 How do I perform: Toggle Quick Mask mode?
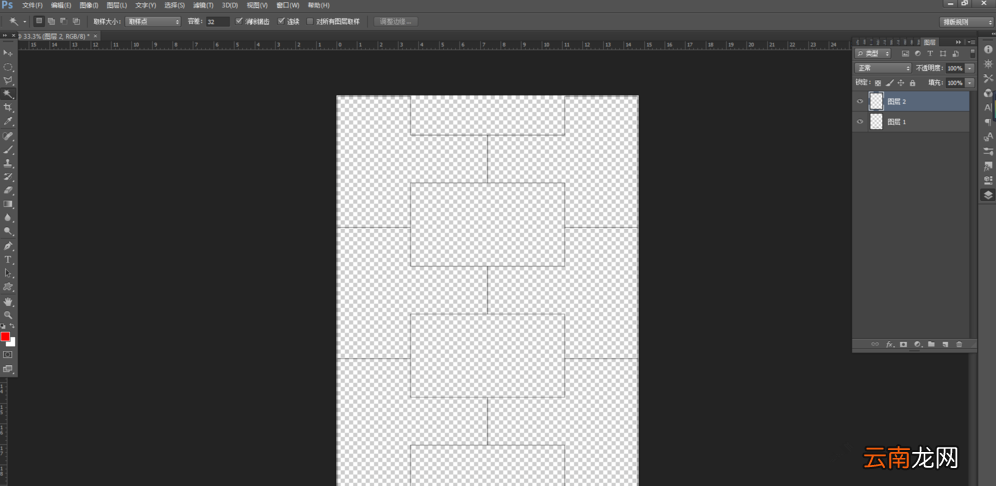point(8,354)
